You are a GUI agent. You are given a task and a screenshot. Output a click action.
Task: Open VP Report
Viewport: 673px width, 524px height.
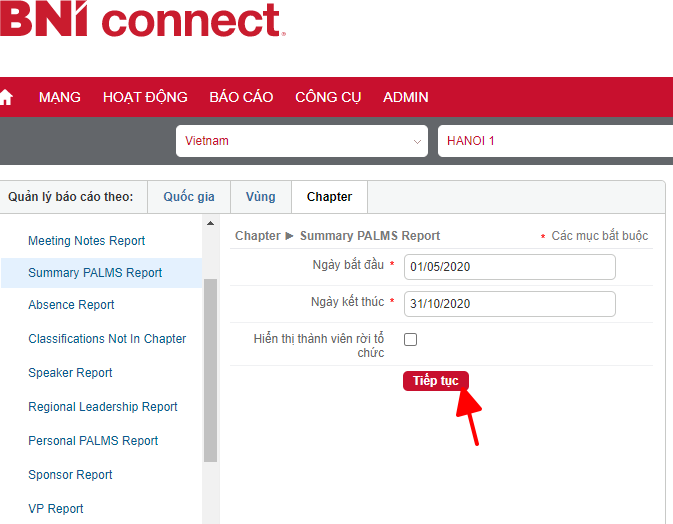tap(56, 509)
